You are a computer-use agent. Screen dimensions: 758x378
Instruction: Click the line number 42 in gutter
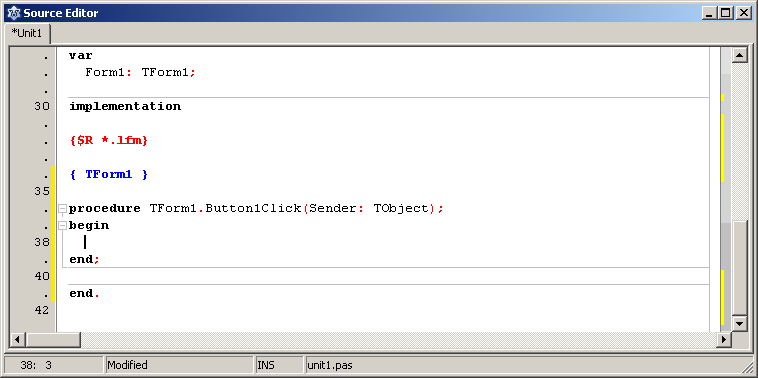tap(42, 310)
